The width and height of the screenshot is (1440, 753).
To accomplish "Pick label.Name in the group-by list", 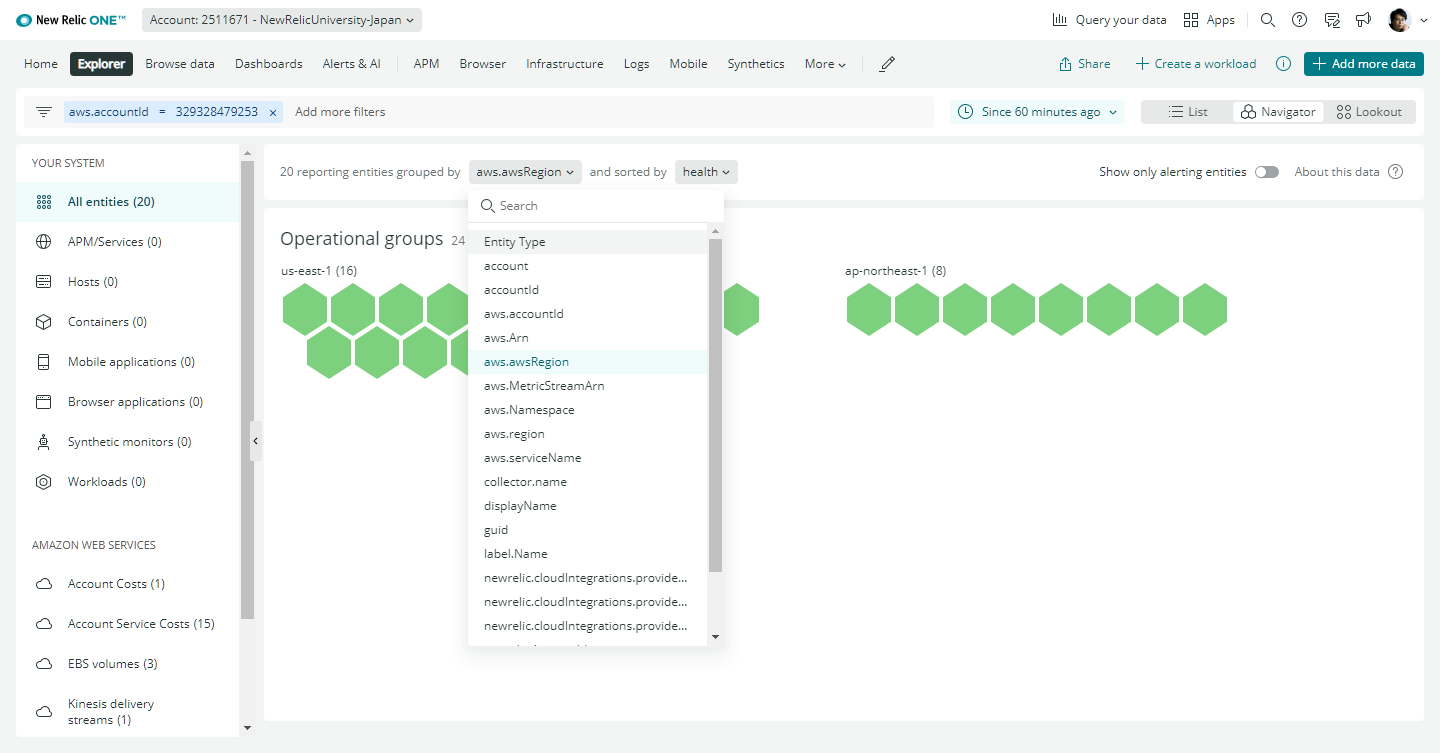I will (x=588, y=554).
